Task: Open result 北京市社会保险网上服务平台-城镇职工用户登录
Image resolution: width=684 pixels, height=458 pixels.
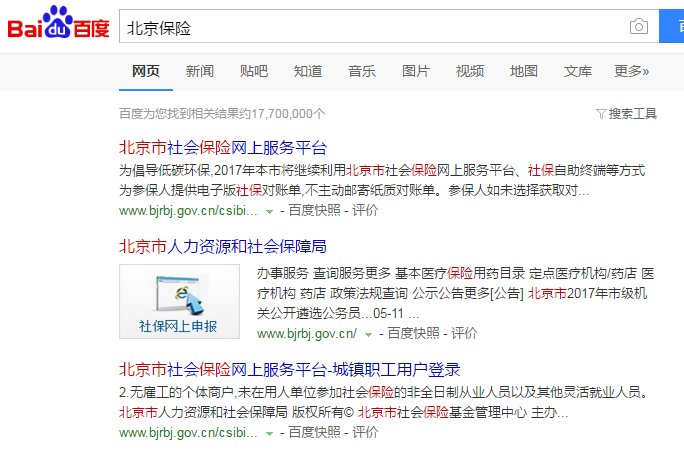Action: coord(290,369)
